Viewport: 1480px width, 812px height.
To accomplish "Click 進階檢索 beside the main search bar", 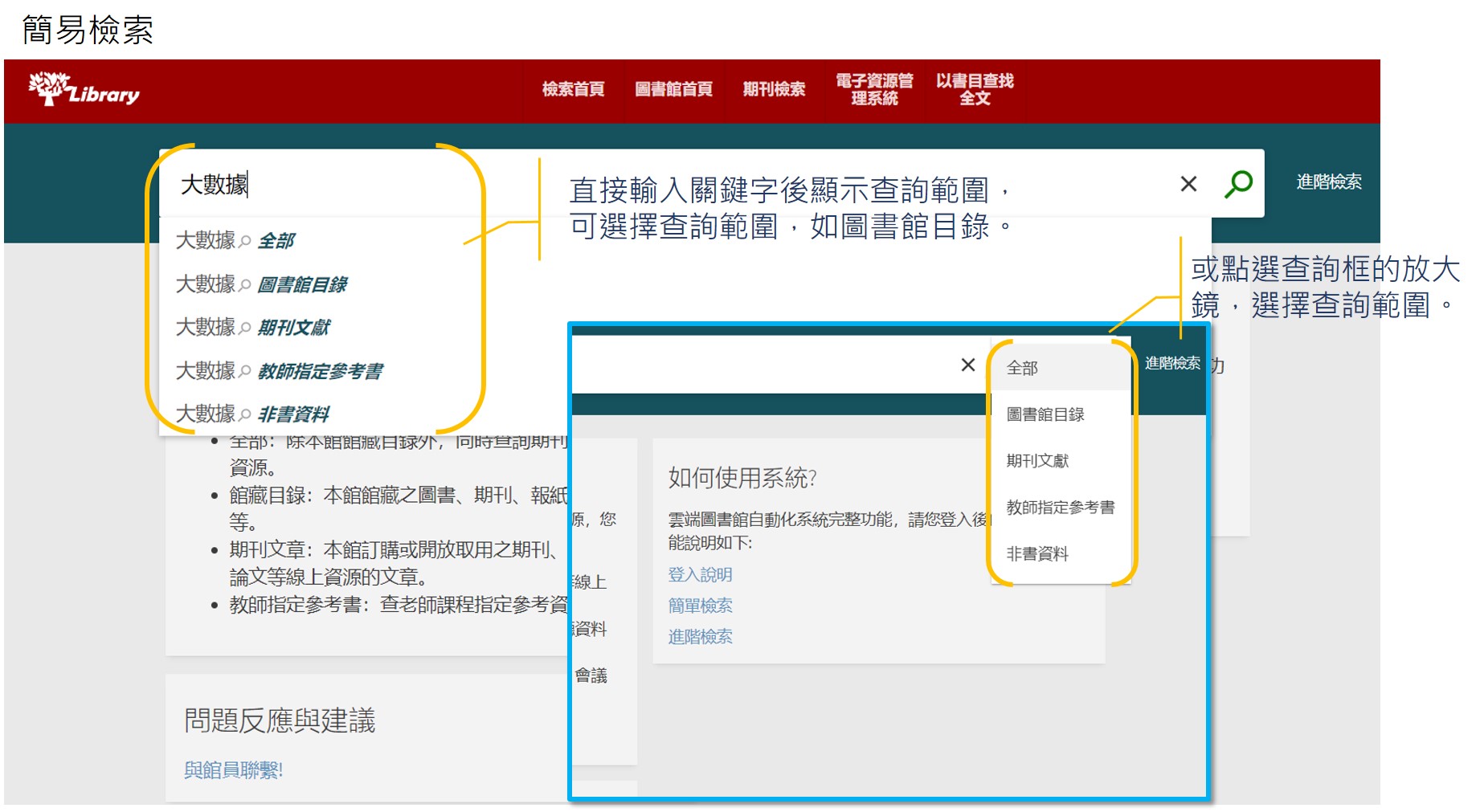I will [1328, 182].
